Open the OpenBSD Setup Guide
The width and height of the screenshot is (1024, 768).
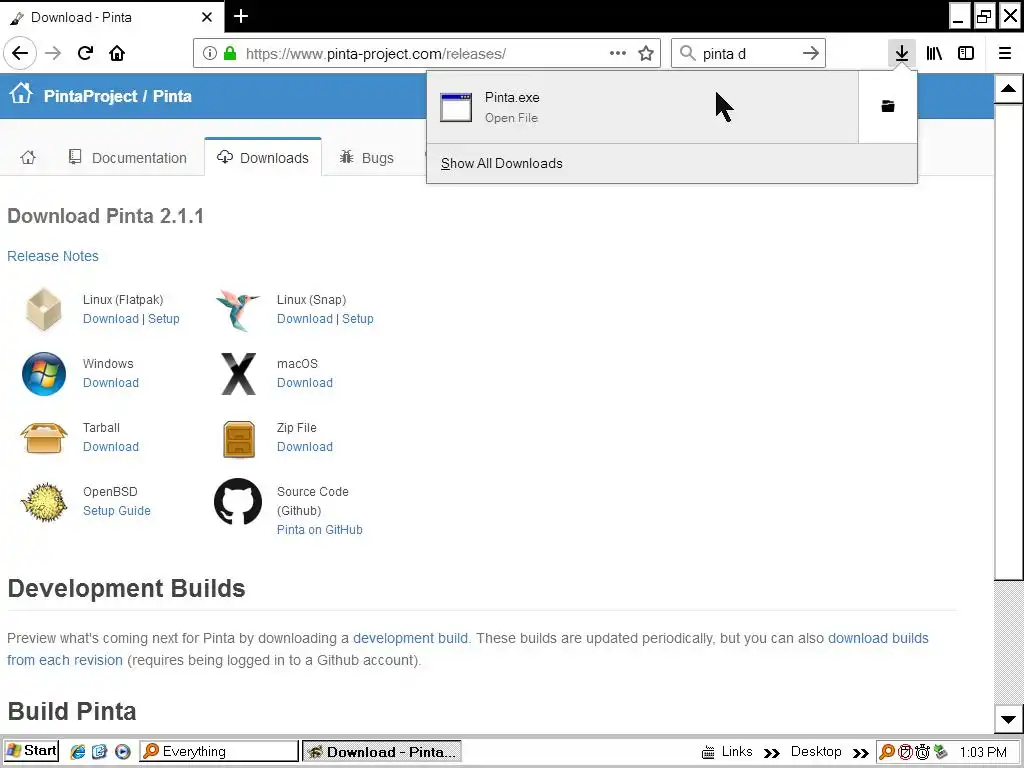[x=117, y=511]
